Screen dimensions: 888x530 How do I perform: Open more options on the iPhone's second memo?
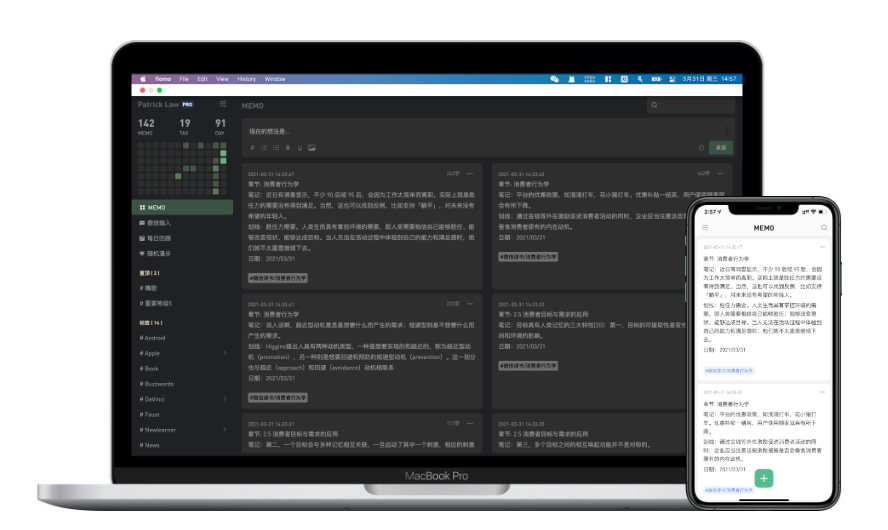(x=822, y=392)
